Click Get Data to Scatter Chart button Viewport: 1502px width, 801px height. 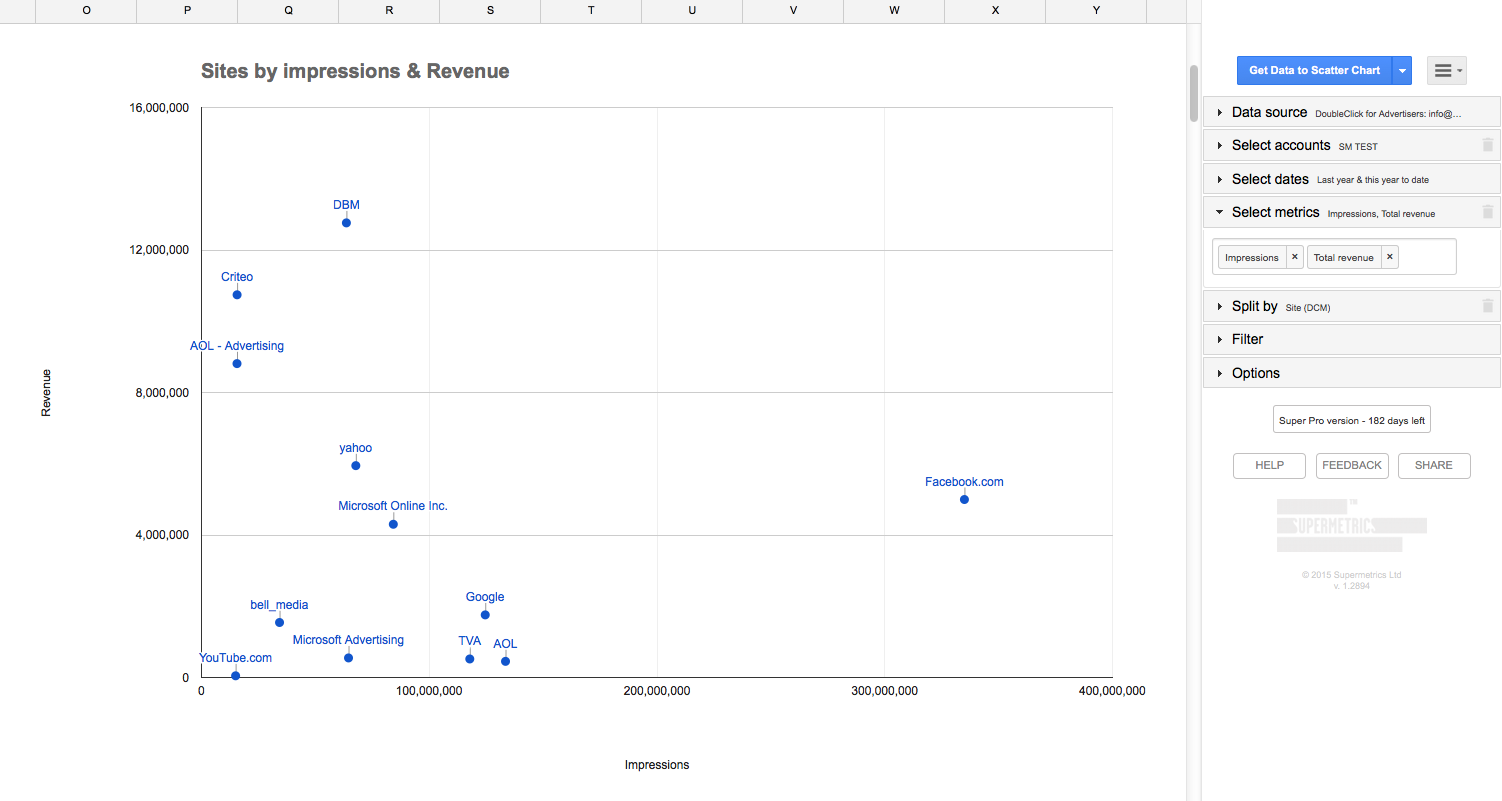(x=1314, y=70)
